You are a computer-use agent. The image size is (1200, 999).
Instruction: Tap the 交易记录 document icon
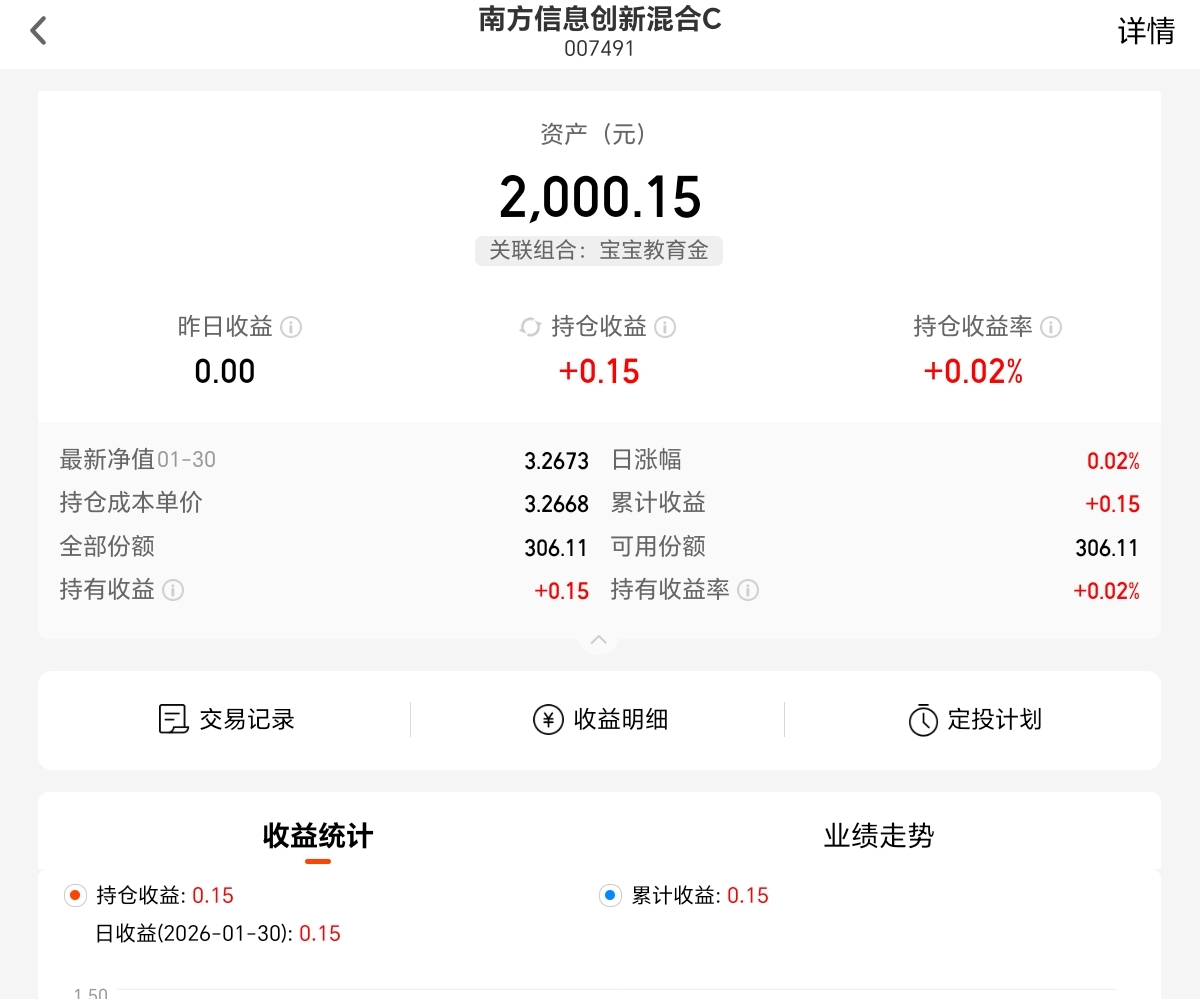[x=174, y=719]
